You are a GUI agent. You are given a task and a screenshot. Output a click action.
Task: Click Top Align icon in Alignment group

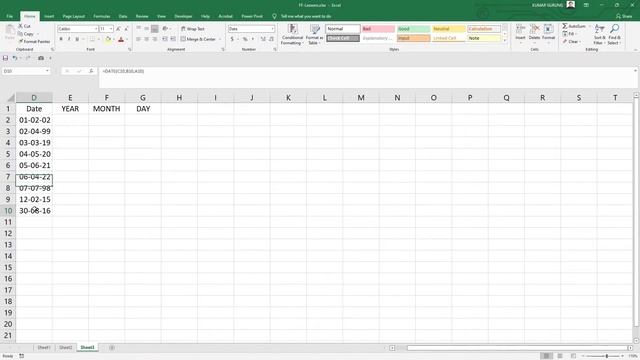pos(139,29)
